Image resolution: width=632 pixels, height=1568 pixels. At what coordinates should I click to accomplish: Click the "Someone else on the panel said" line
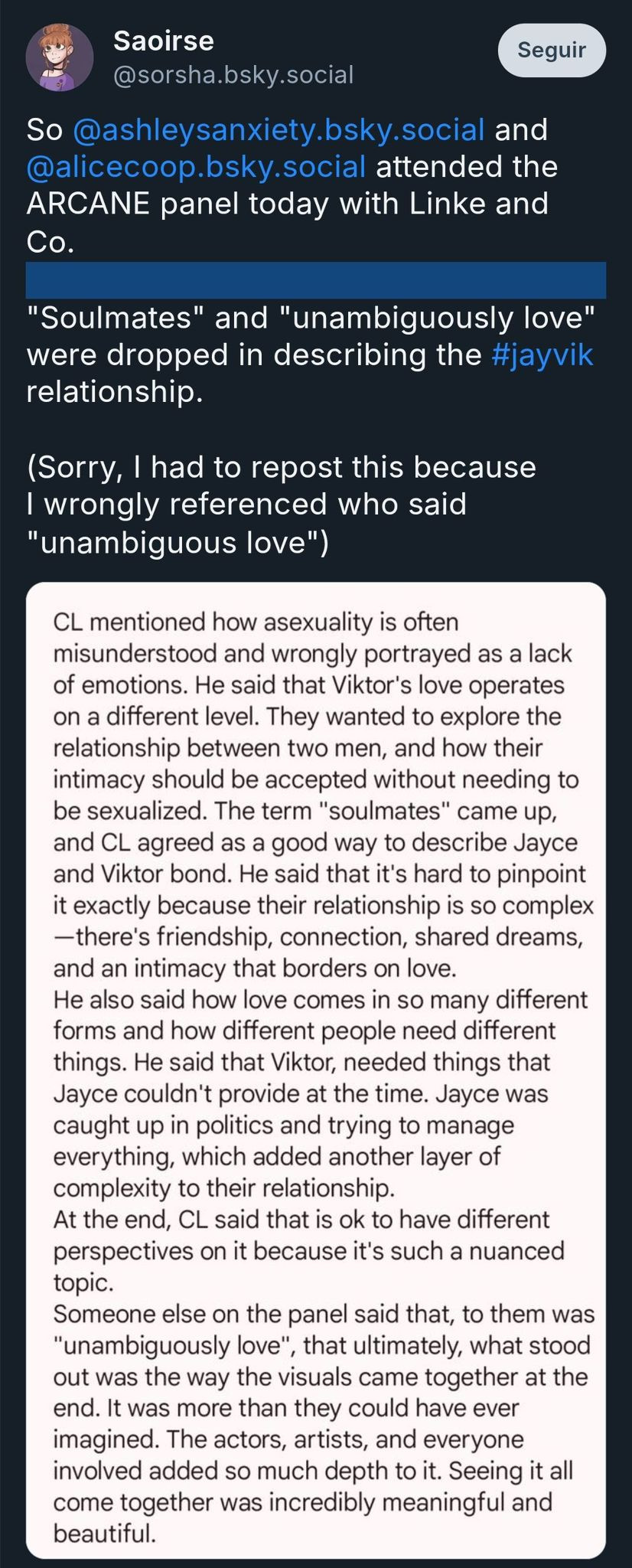pos(324,1314)
